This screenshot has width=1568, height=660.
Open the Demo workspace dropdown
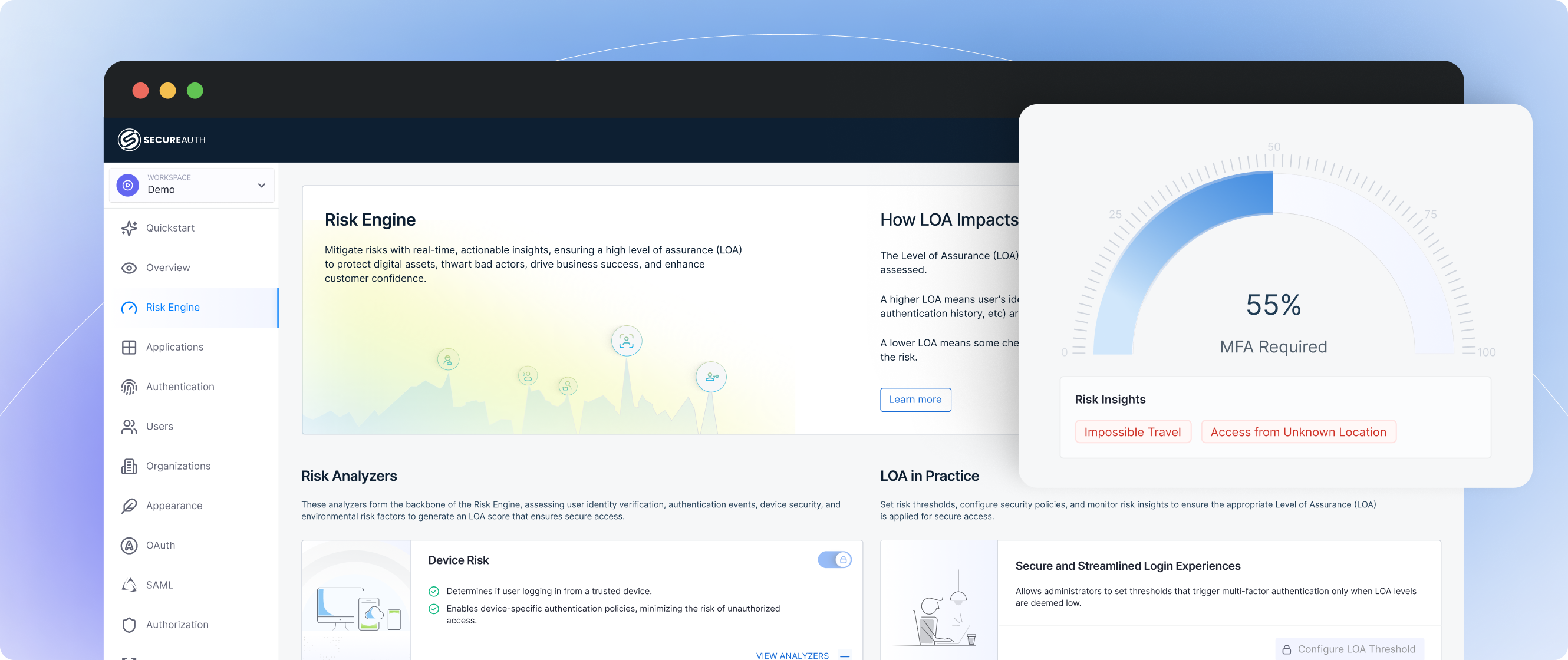click(192, 184)
